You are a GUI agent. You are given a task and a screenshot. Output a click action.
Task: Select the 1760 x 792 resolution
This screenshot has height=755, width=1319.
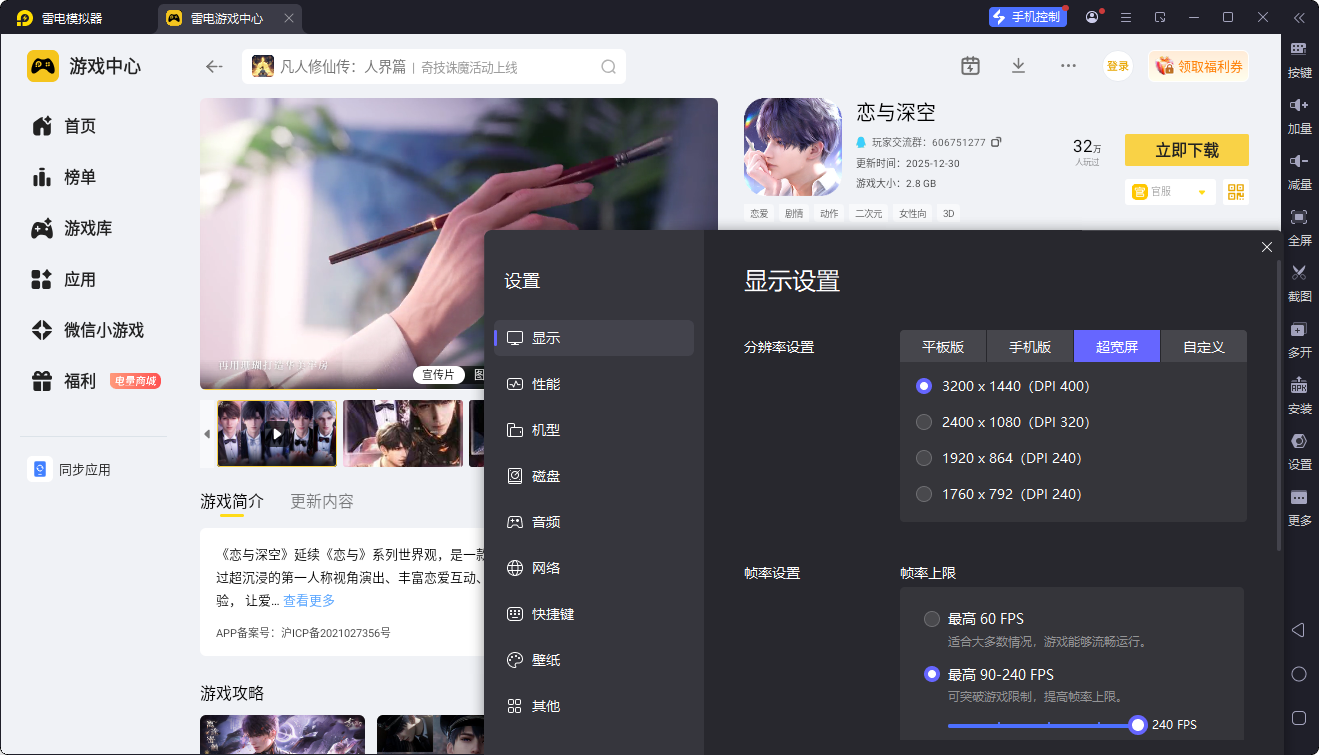tap(924, 494)
